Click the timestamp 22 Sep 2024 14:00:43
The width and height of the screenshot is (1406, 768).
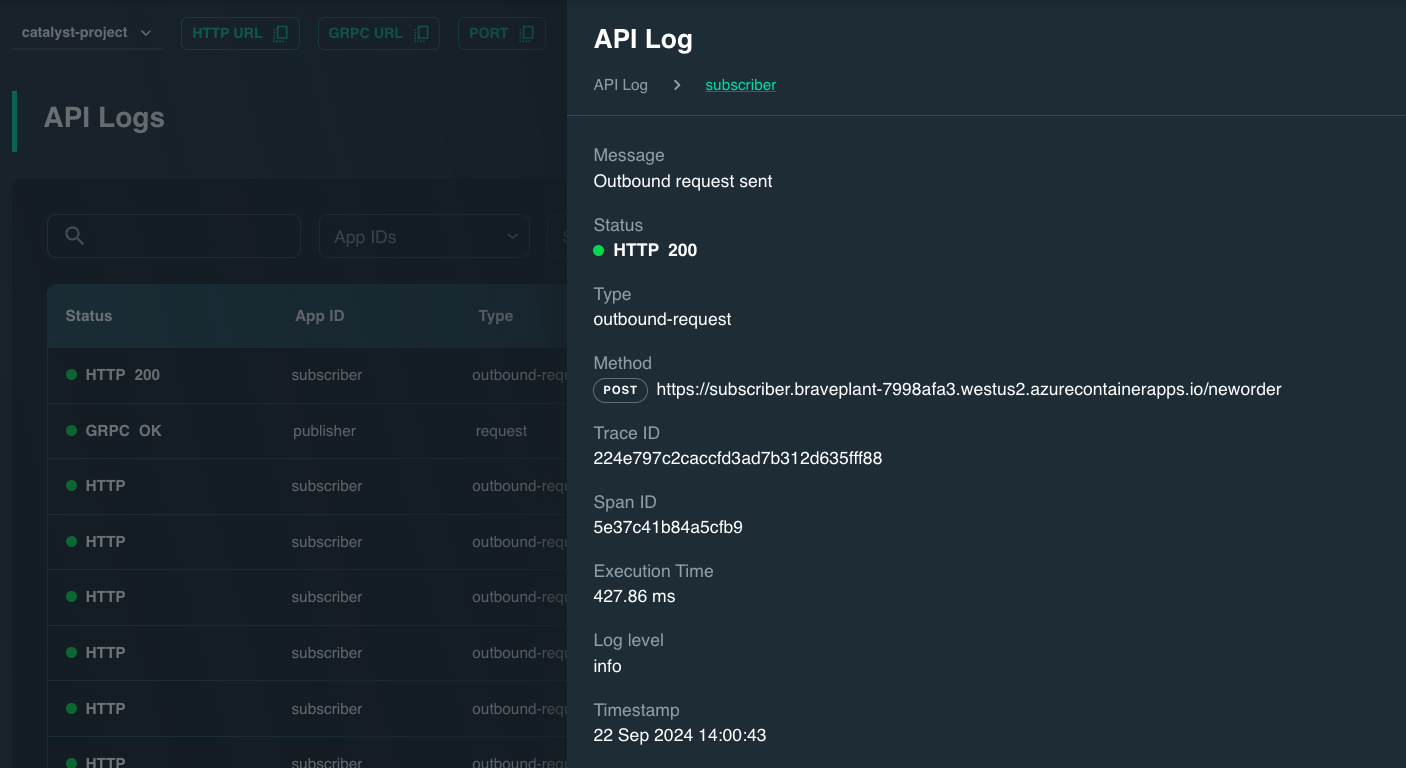click(680, 736)
